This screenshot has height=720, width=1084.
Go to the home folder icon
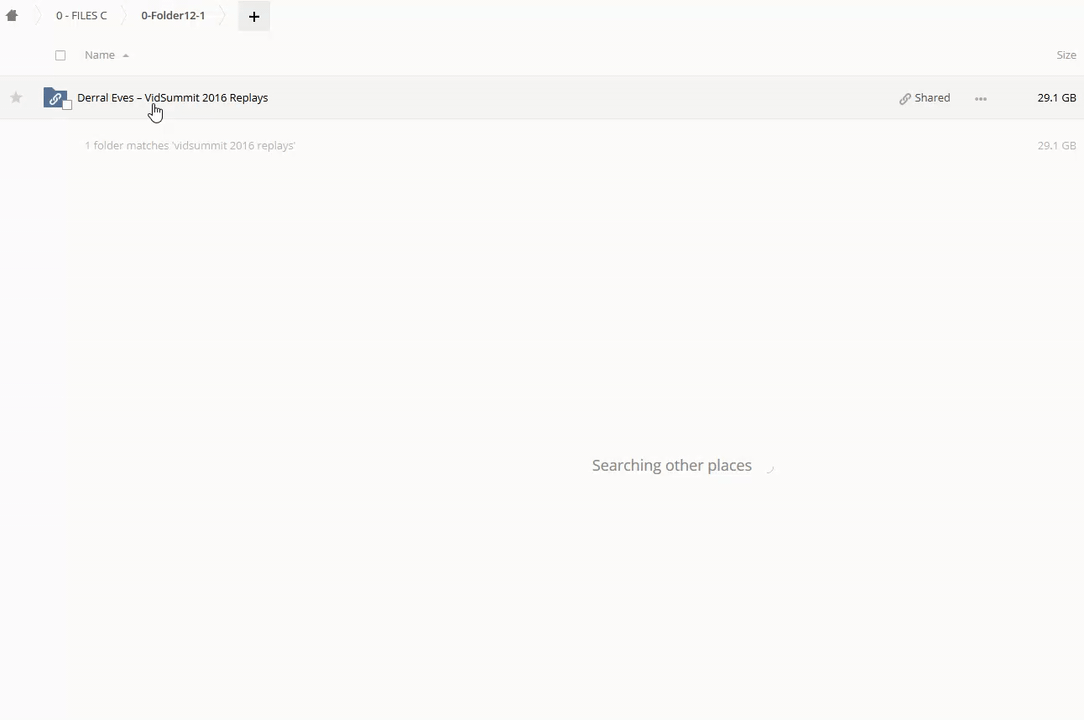12,15
